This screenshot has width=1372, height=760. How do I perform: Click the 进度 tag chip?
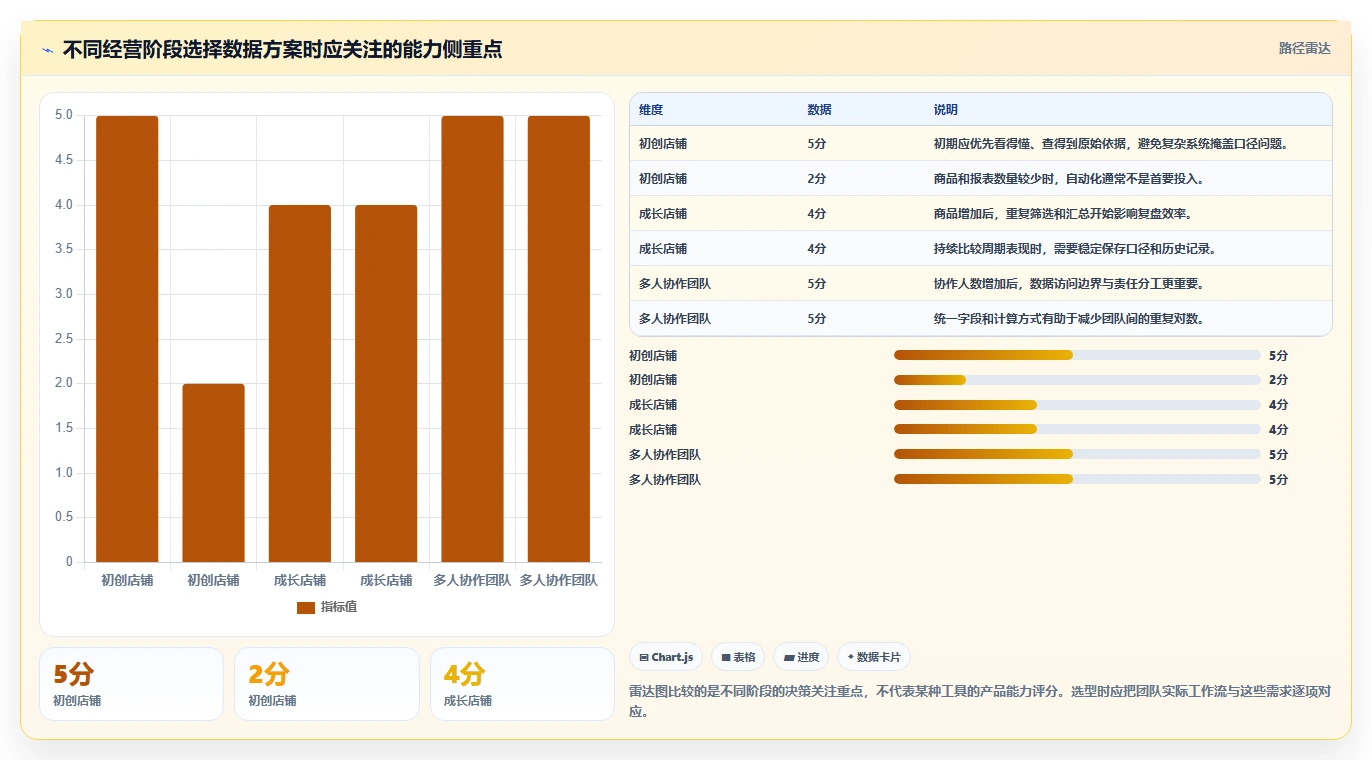(x=801, y=657)
